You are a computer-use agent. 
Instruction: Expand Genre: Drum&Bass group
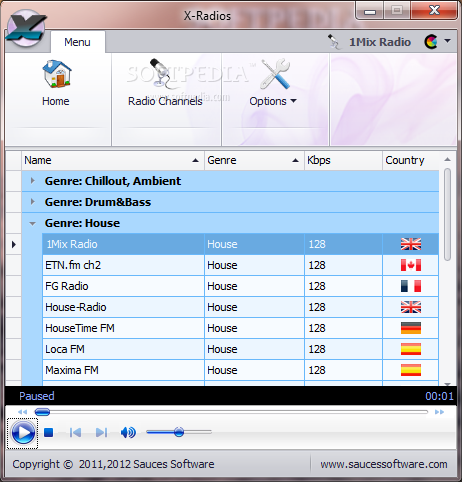[x=32, y=202]
